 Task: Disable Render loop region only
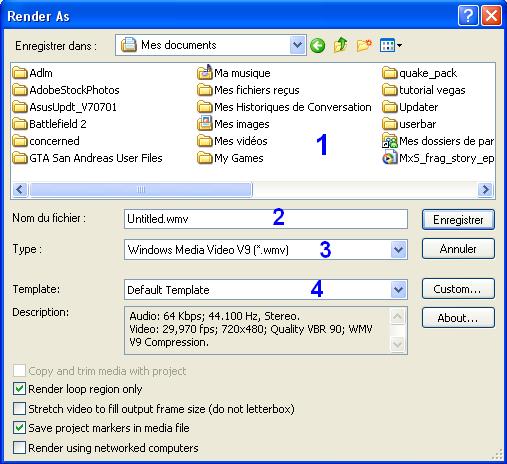coord(19,389)
